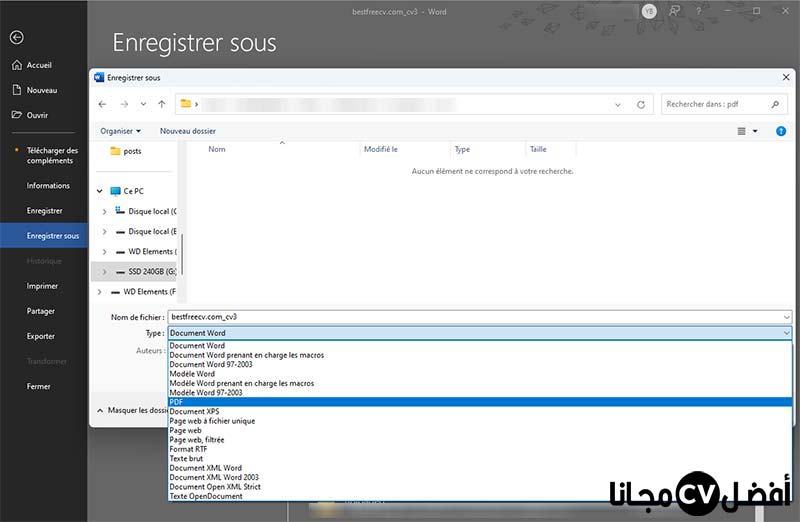The height and width of the screenshot is (522, 800).
Task: Choose Page web, filtrée type
Action: tap(480, 440)
